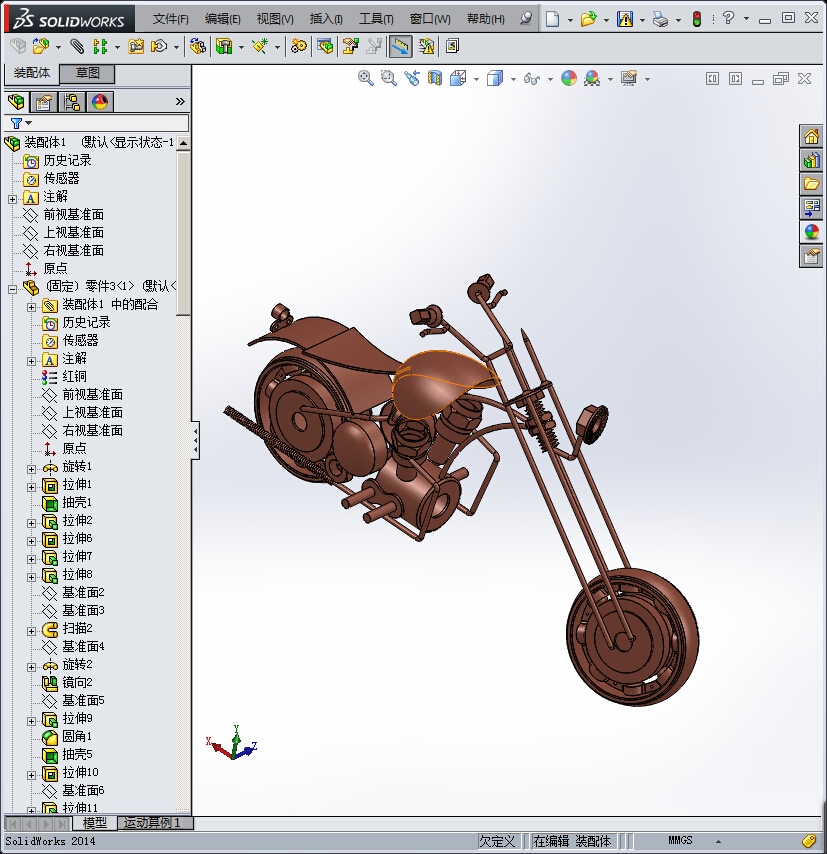Expand the 拉伸10 feature node
827x854 pixels.
click(32, 774)
